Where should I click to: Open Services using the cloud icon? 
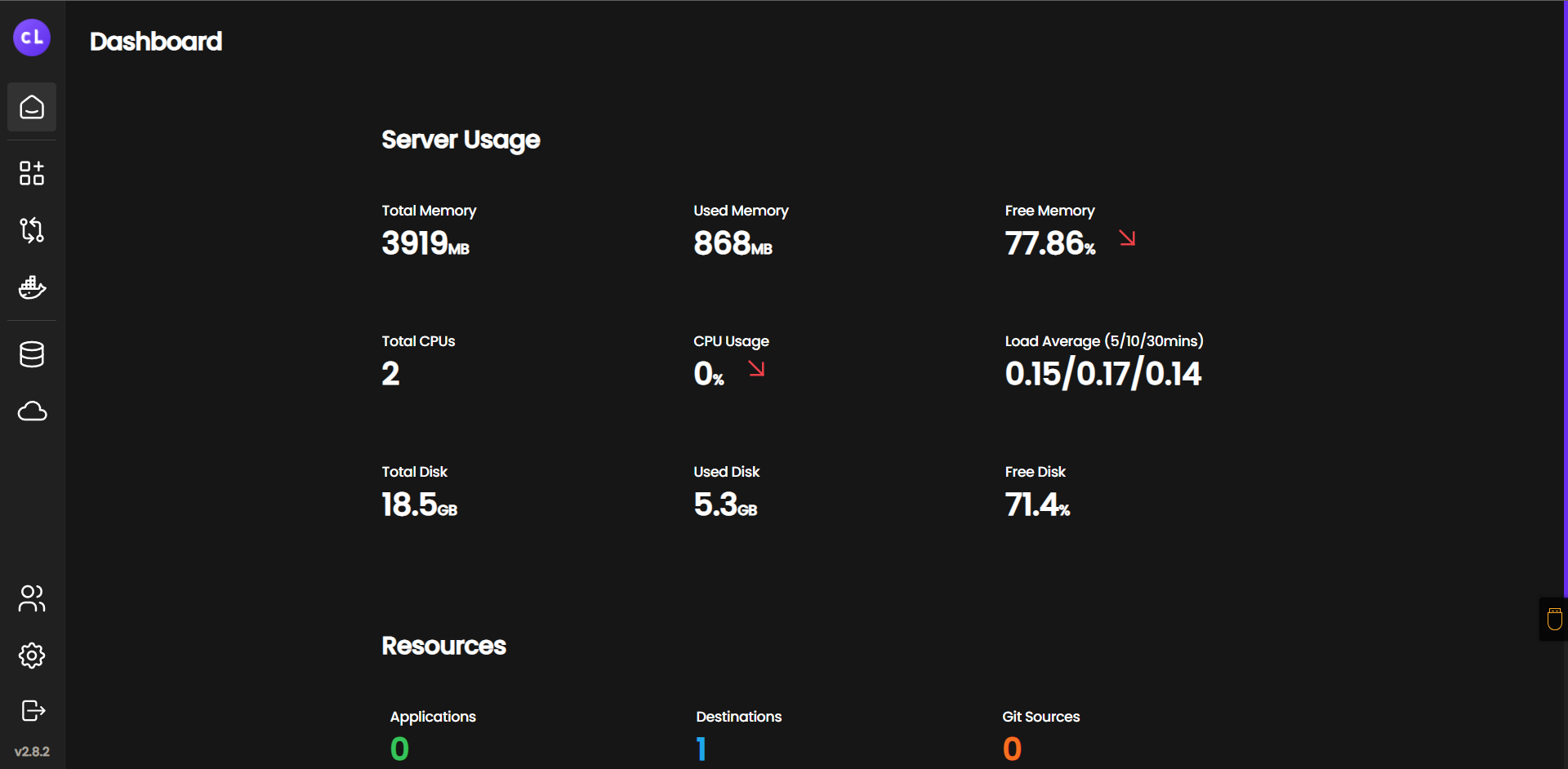point(32,411)
